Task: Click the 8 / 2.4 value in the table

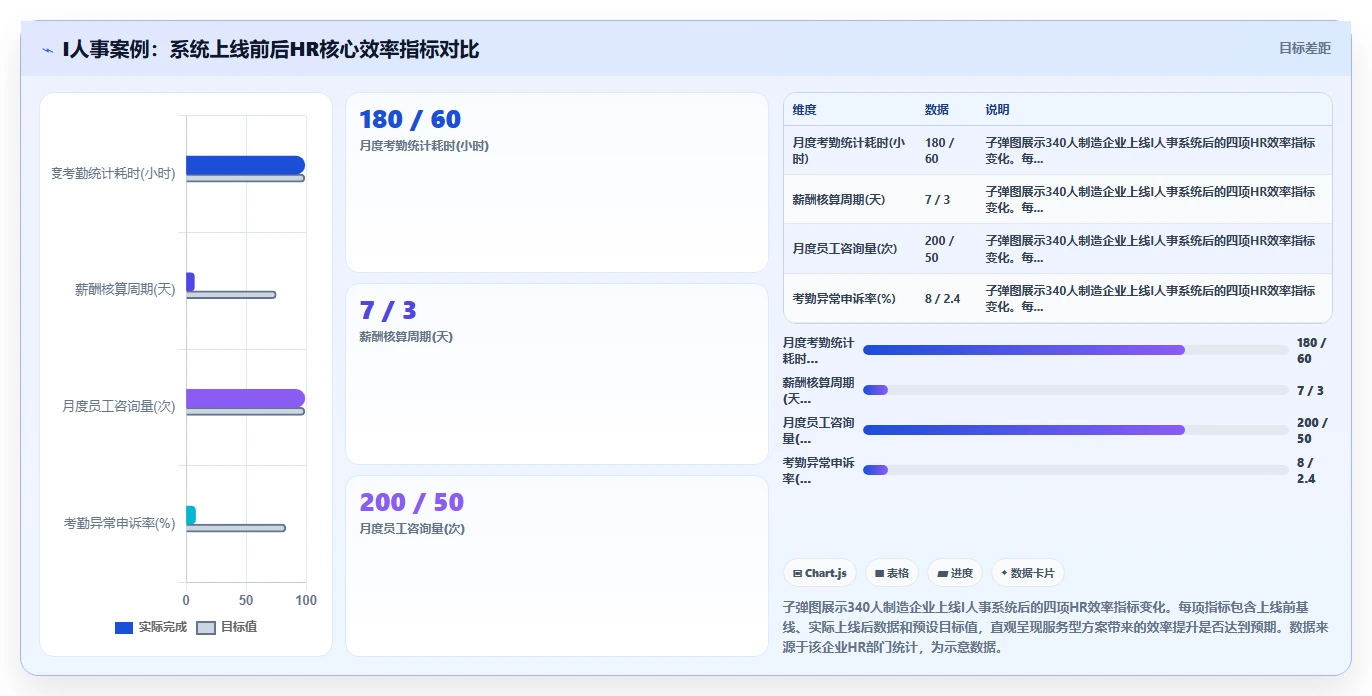Action: pyautogui.click(x=943, y=298)
